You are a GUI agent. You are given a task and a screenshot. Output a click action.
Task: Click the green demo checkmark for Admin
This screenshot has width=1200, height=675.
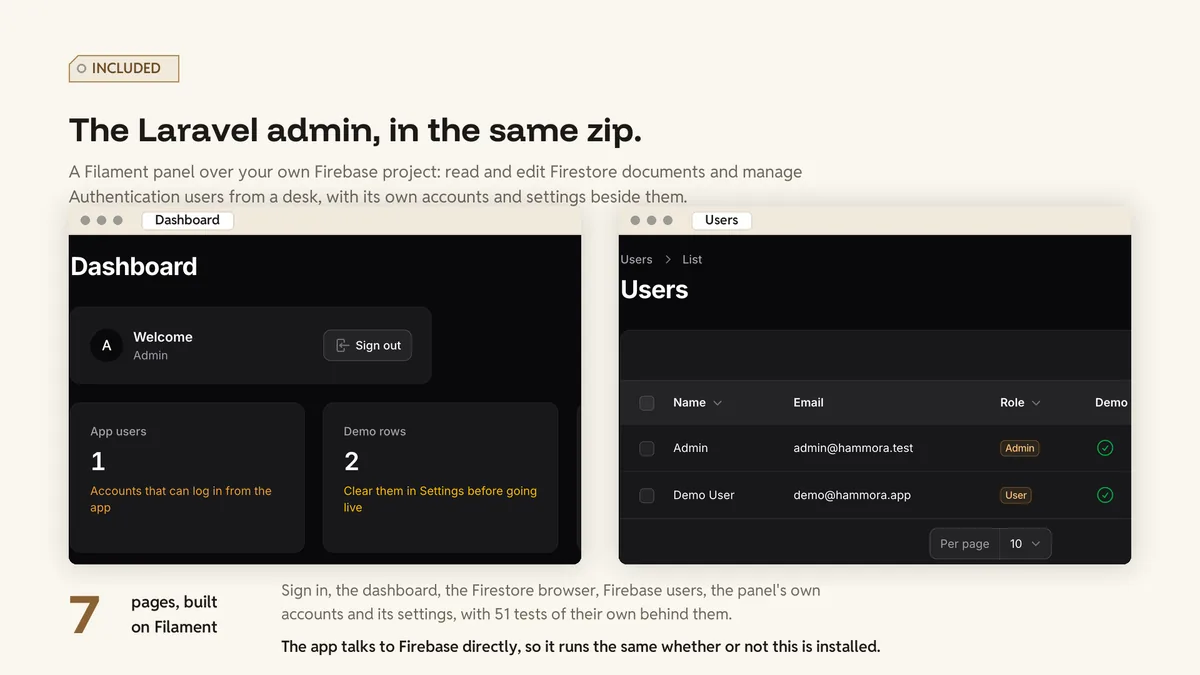1105,448
